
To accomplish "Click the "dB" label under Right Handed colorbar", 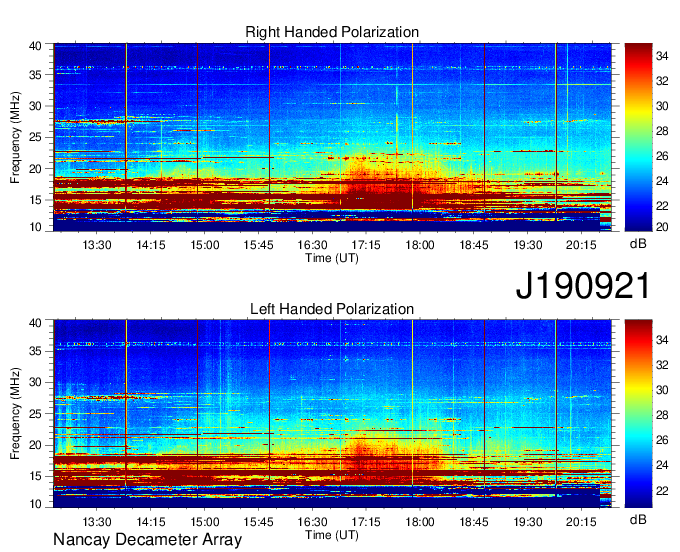I will point(638,244).
